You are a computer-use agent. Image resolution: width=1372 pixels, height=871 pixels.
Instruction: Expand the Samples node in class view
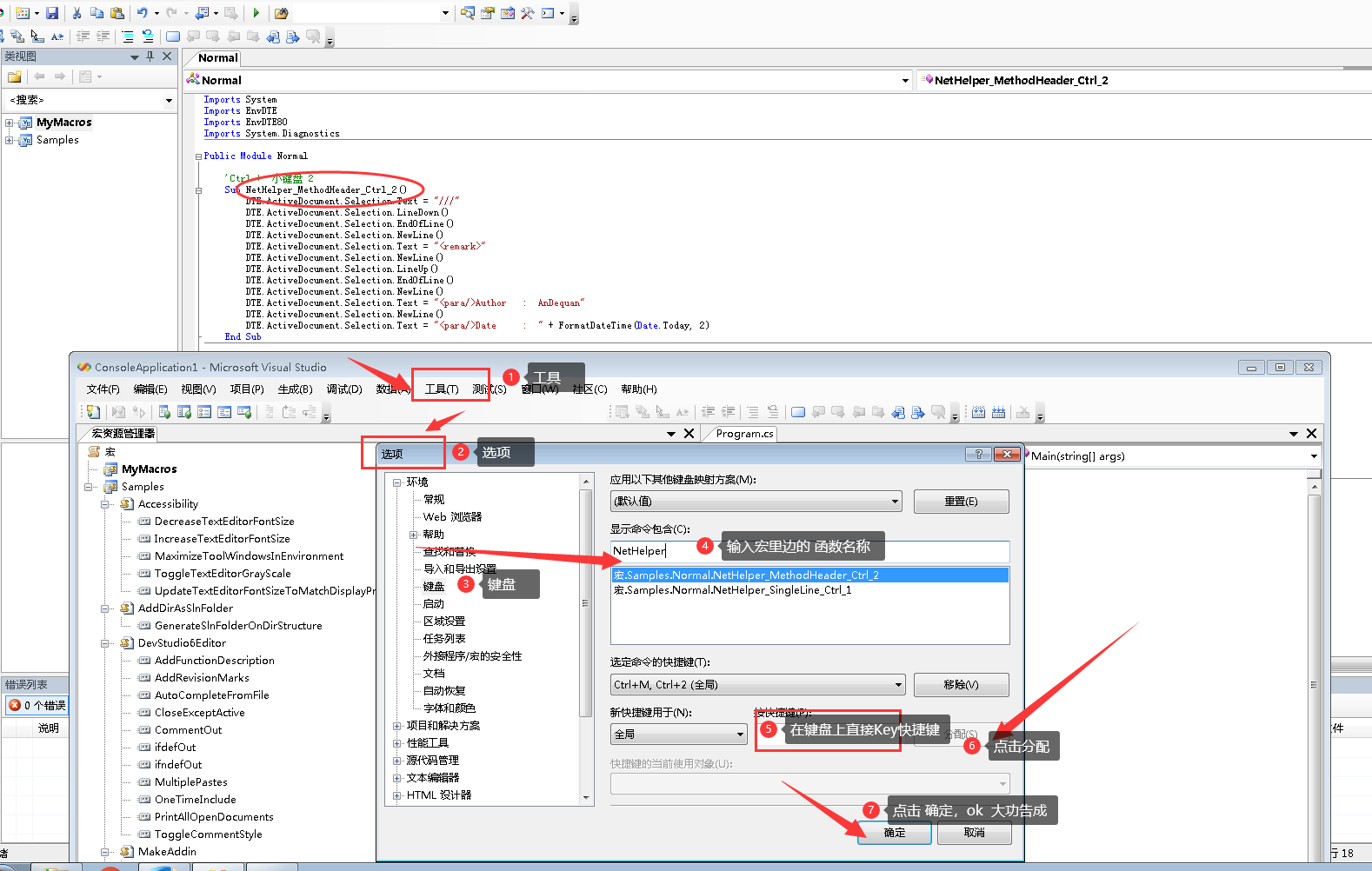(10, 140)
